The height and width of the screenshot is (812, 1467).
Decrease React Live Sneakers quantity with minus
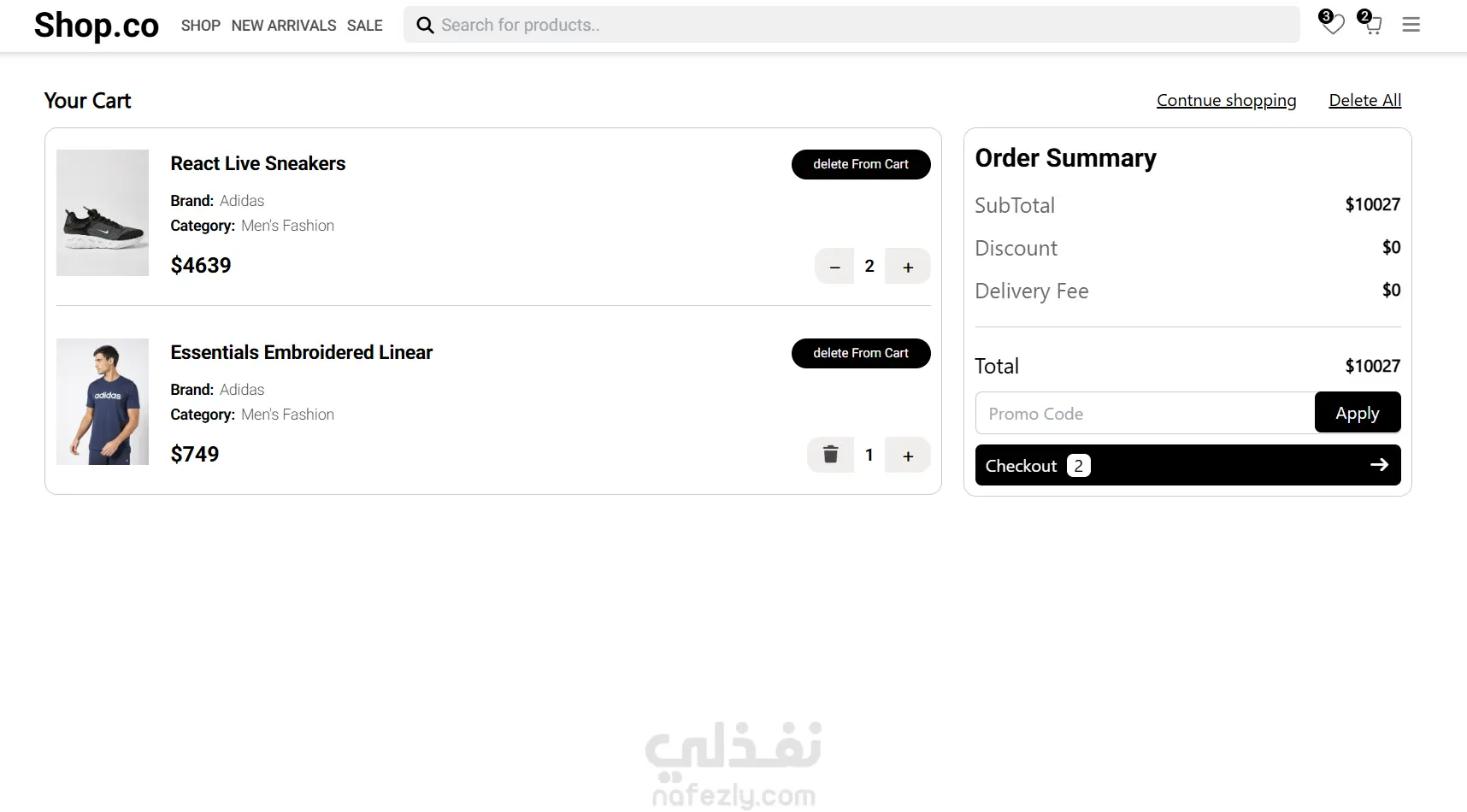pos(834,267)
